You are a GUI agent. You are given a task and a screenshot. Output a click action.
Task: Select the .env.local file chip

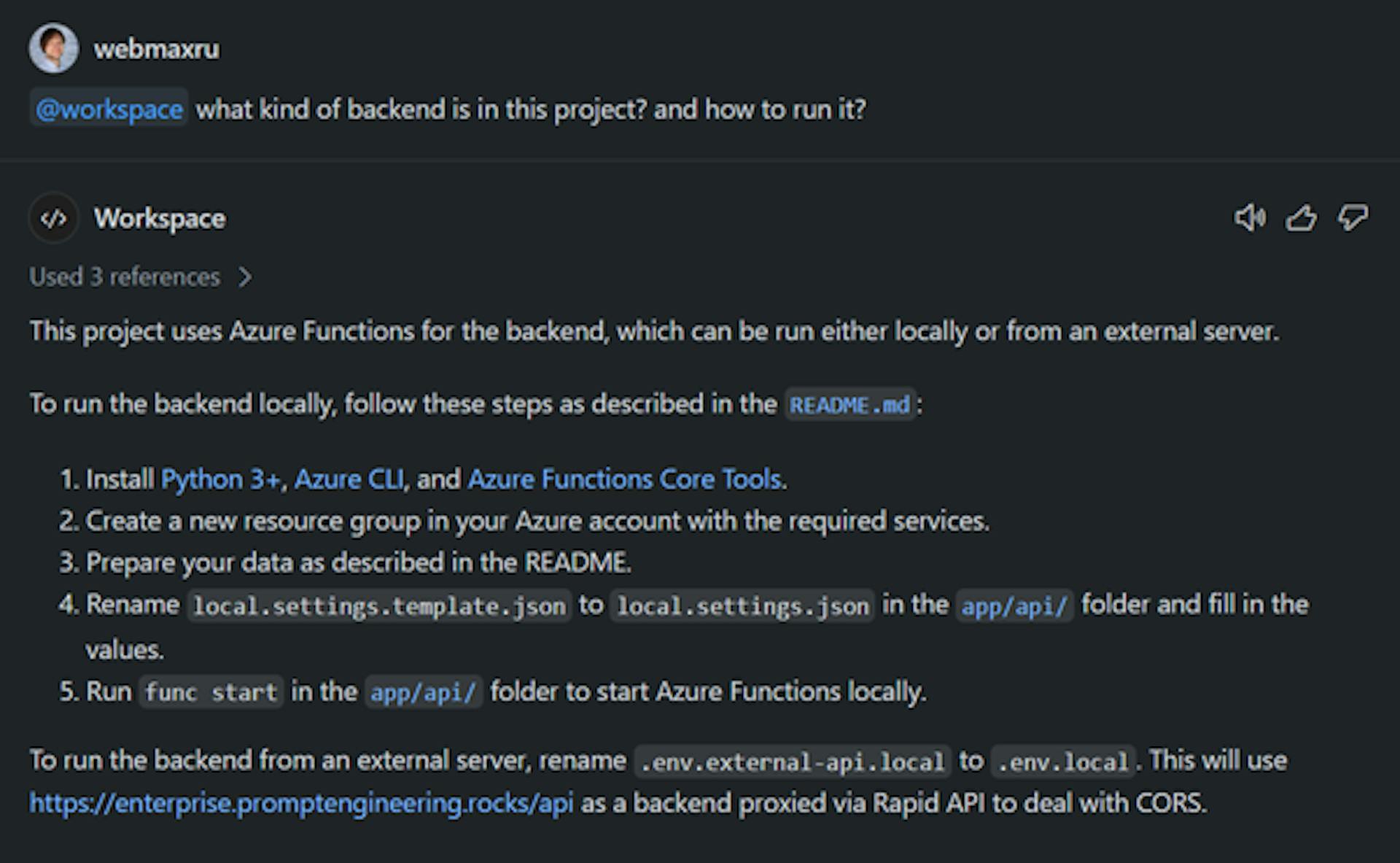point(1062,761)
